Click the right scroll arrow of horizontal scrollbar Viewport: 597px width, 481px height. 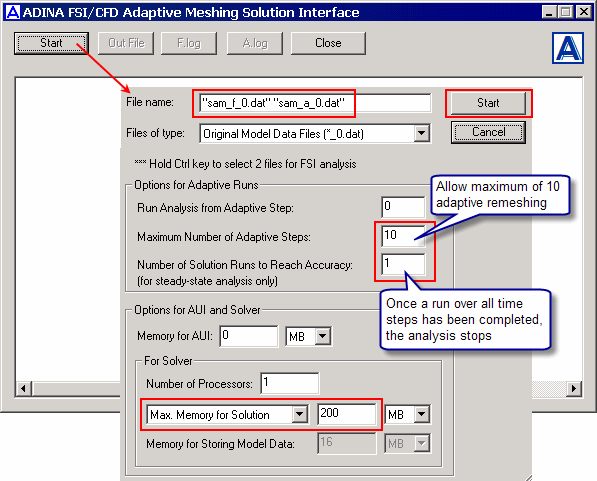574,389
